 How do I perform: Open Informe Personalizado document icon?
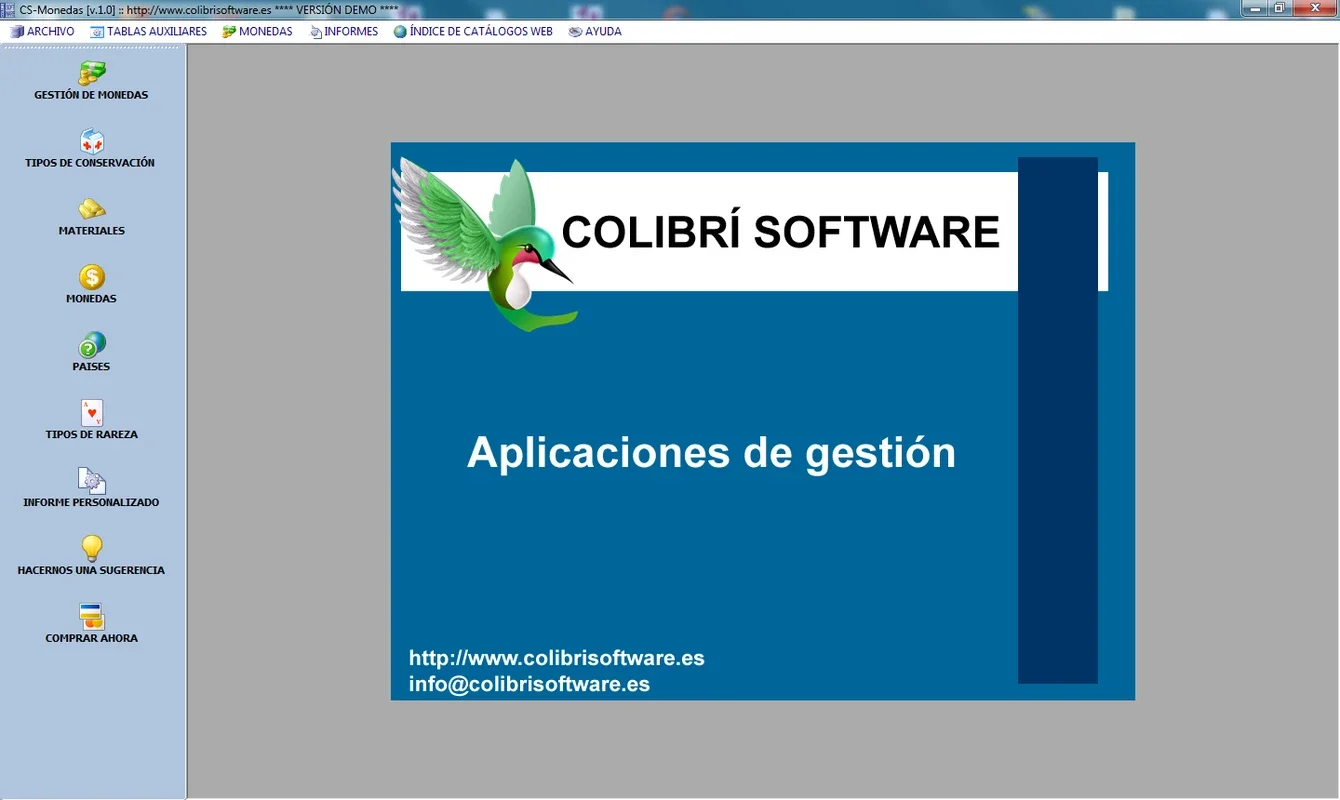(92, 481)
